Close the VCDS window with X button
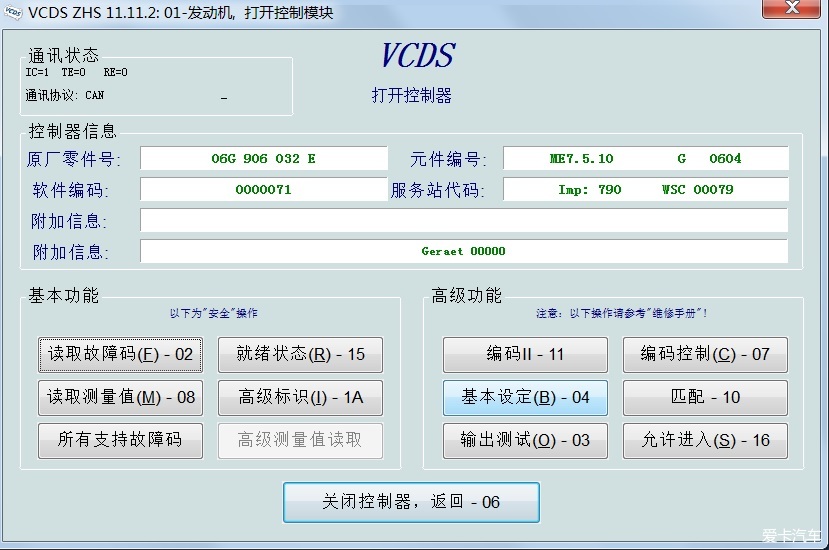Screen dimensions: 829x550 pos(792,7)
